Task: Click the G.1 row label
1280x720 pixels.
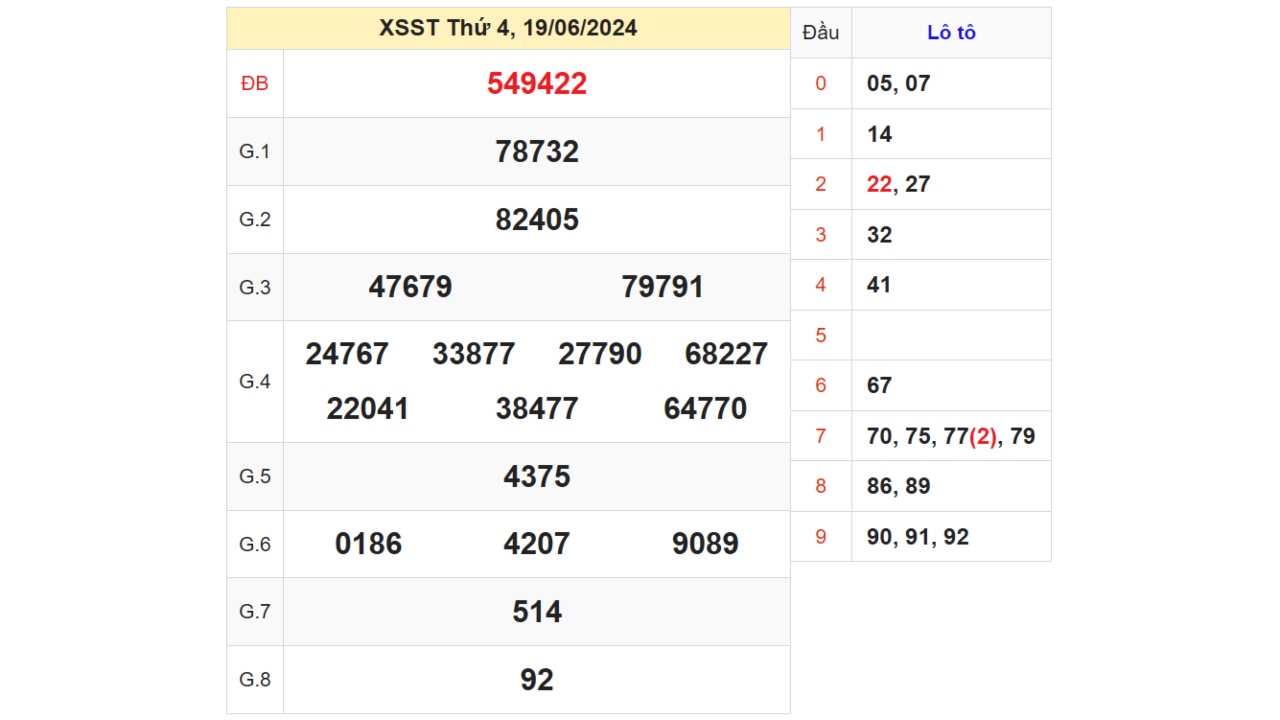Action: (255, 152)
